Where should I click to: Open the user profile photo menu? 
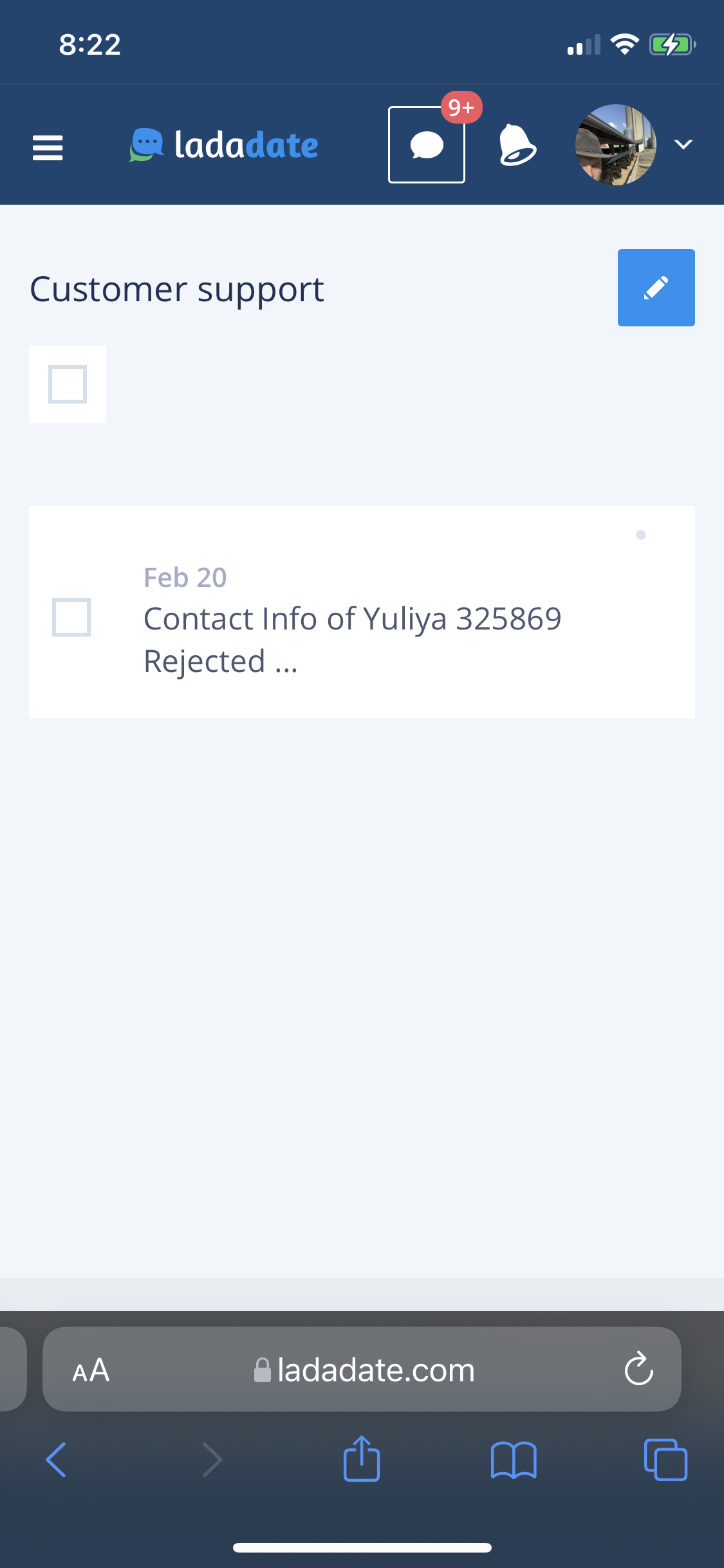coord(615,145)
